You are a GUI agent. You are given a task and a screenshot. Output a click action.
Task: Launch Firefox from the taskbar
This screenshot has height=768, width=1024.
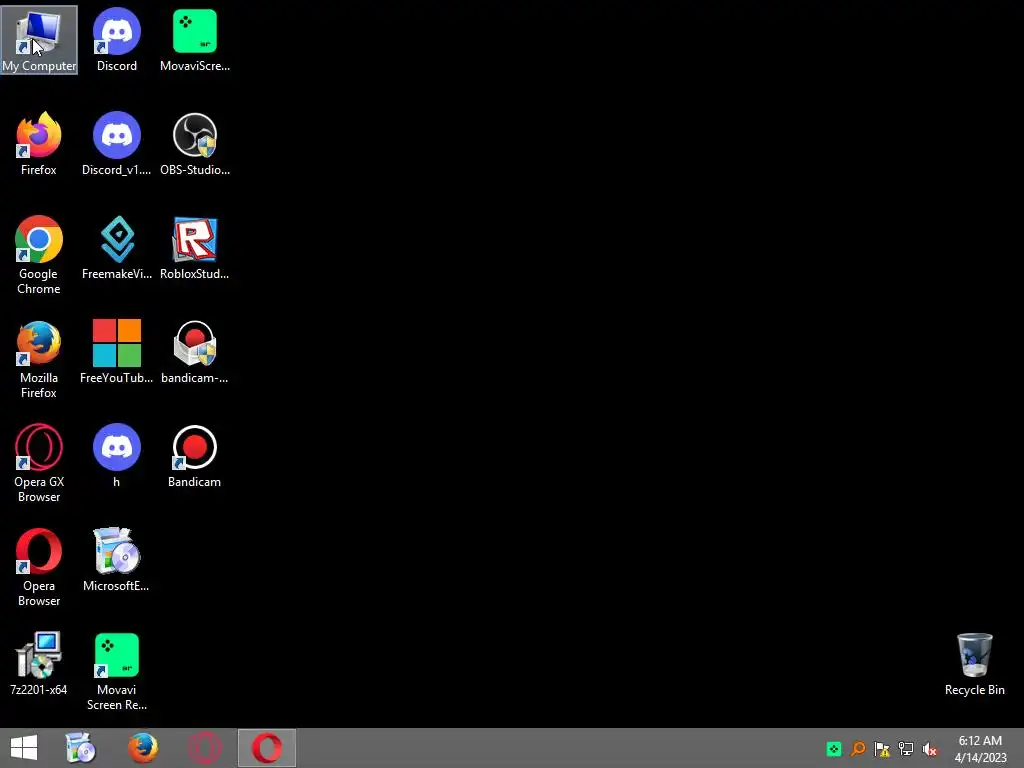(x=142, y=748)
